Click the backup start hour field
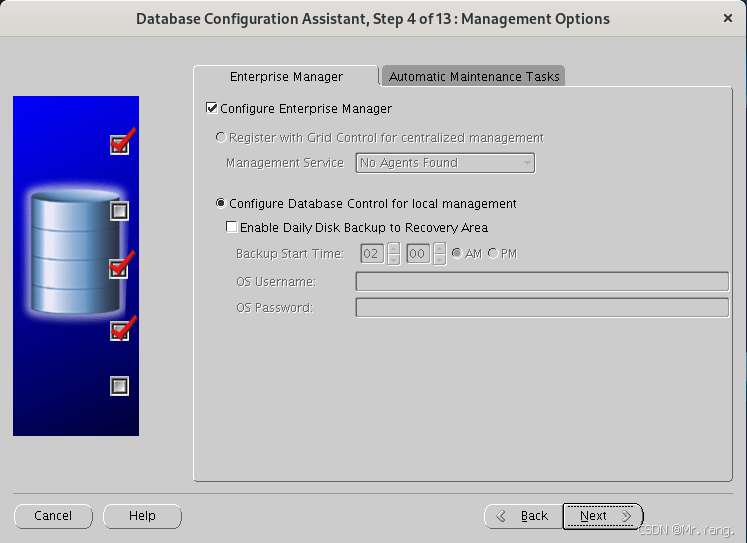The image size is (747, 543). (372, 253)
